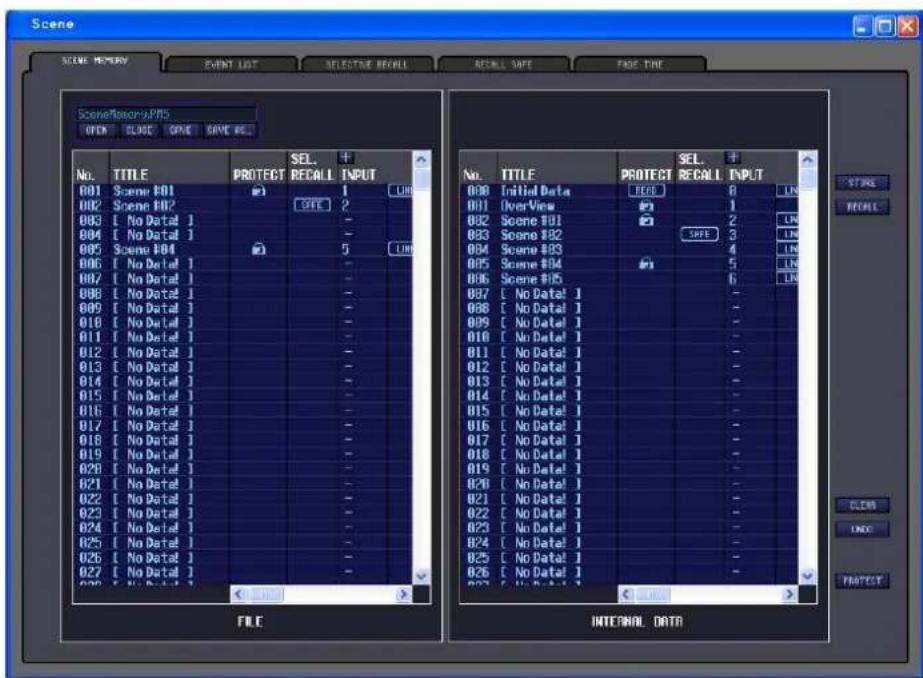This screenshot has width=923, height=678.
Task: Click the internal data vertical scrollbar thumb
Action: 808,178
